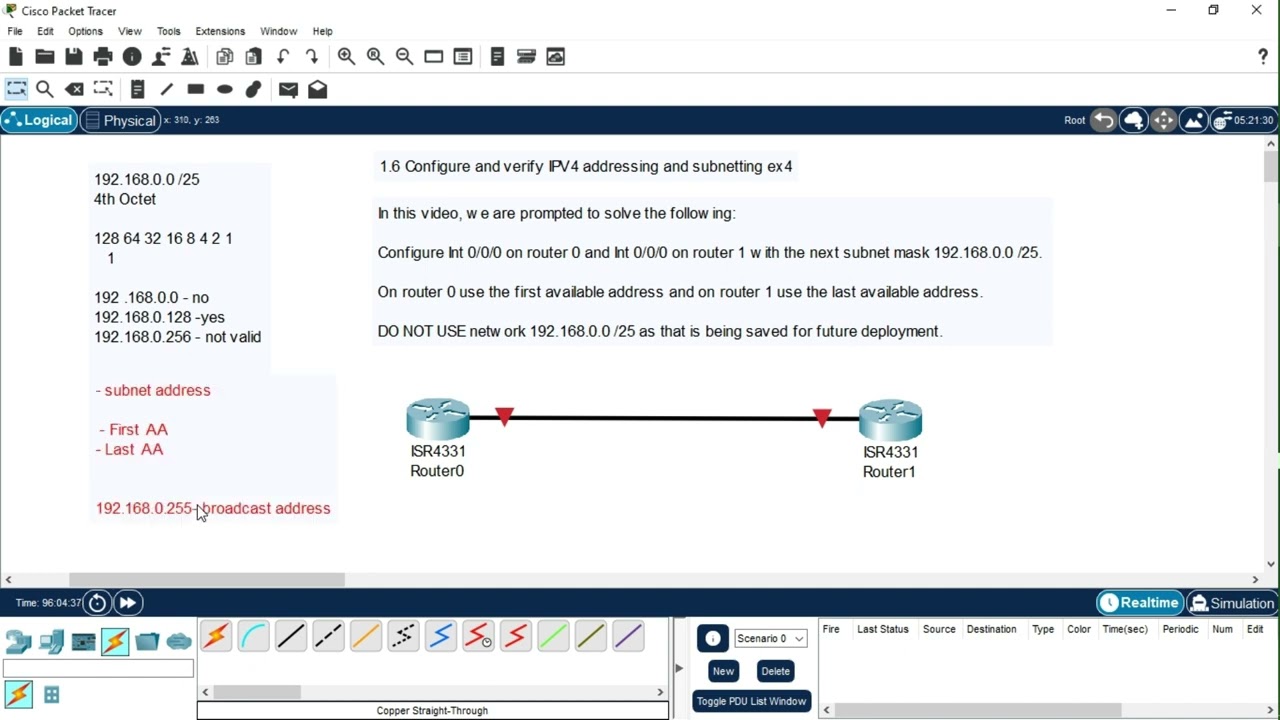The image size is (1280, 720).
Task: Redo the last action
Action: pyautogui.click(x=312, y=57)
